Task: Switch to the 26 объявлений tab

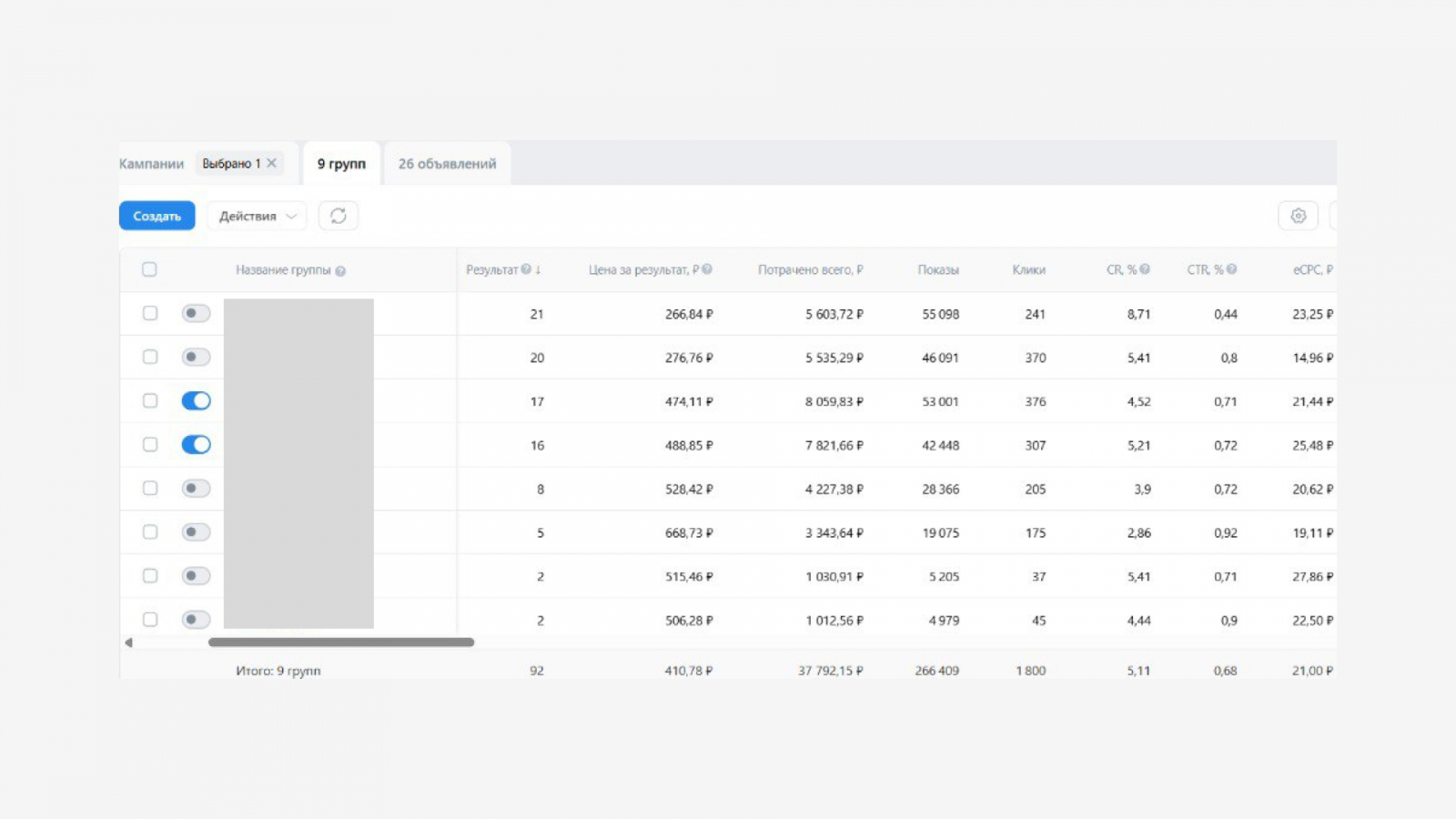Action: coord(447,164)
